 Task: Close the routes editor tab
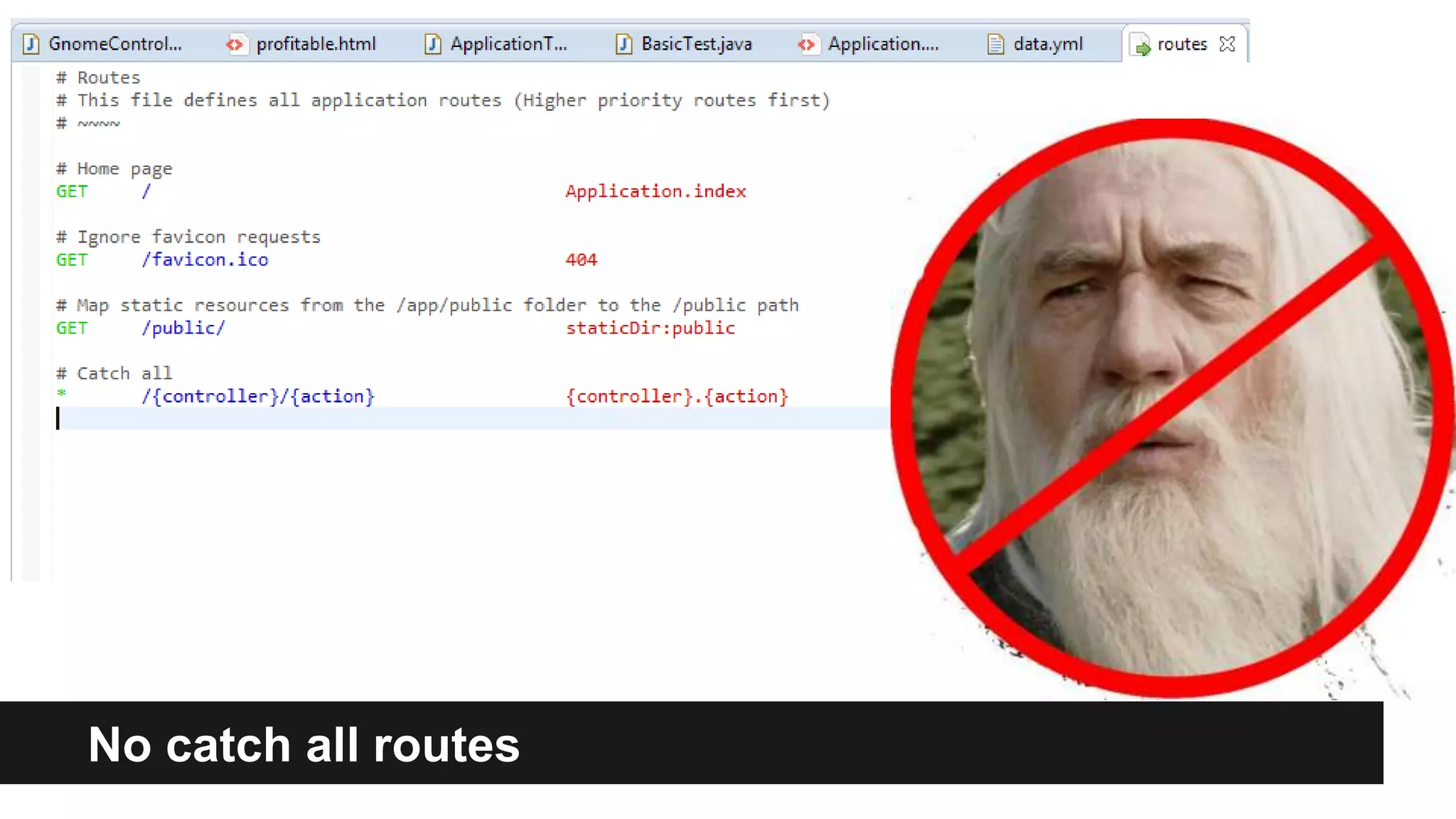tap(1227, 44)
